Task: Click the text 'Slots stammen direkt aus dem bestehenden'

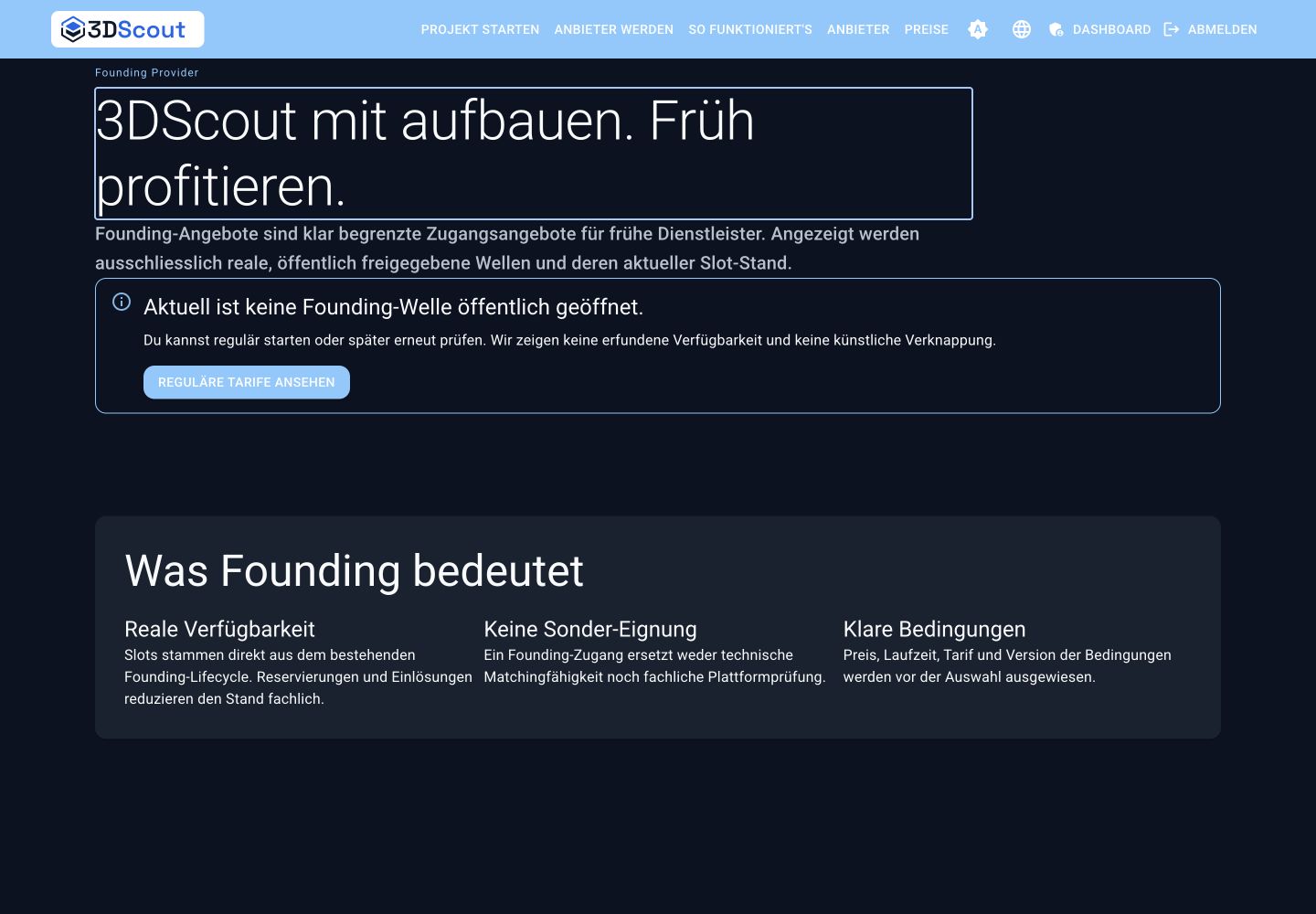Action: coord(298,677)
